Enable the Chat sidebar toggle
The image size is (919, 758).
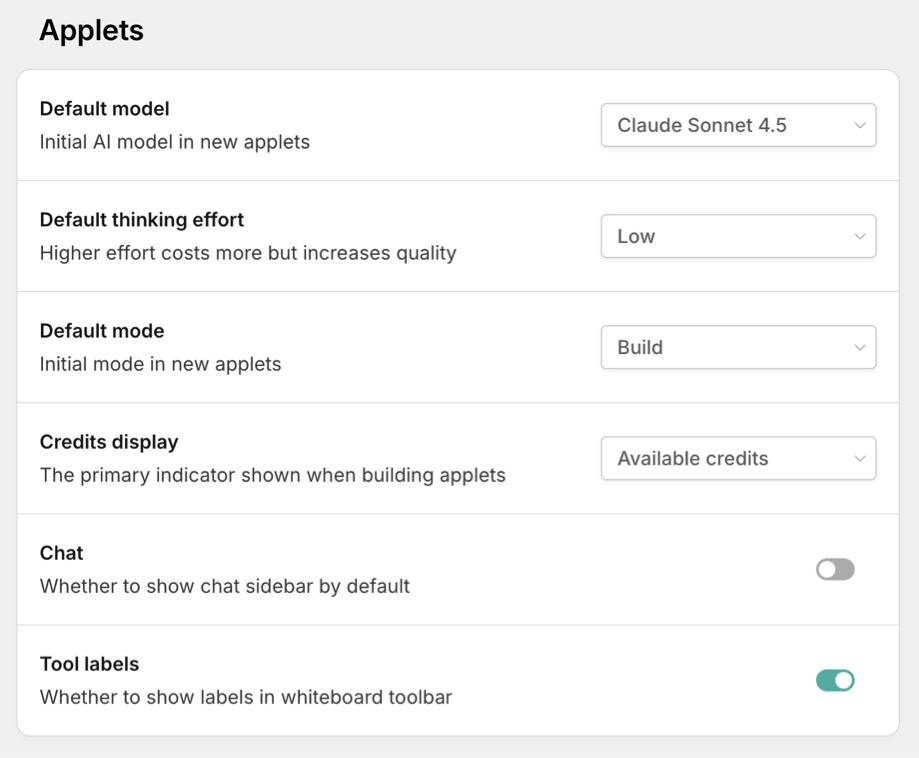pos(835,569)
